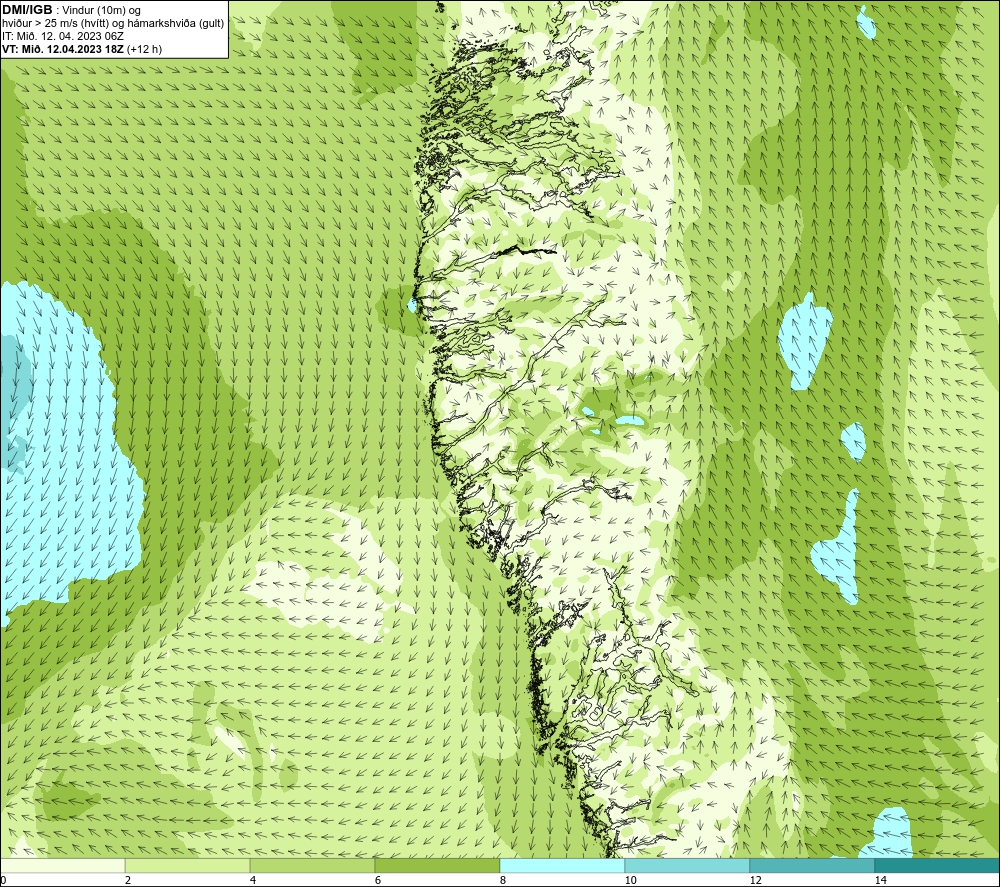The image size is (1000, 887).
Task: Click the "0" legend scale label
Action: pos(3,880)
